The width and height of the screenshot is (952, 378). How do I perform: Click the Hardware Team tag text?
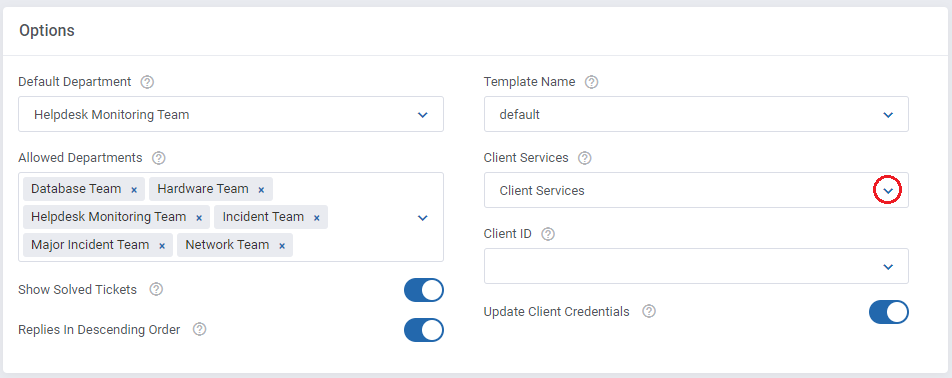click(x=203, y=189)
